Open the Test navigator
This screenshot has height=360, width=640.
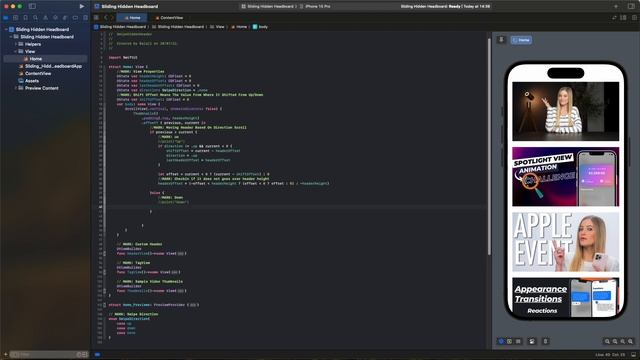coord(55,18)
